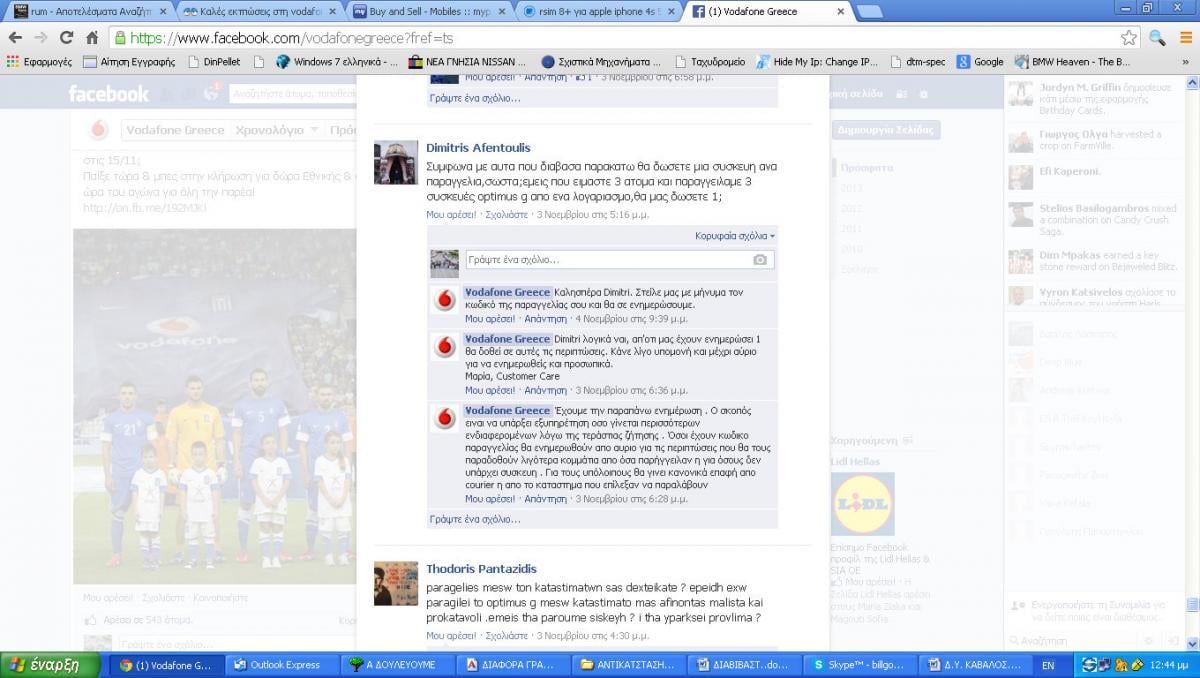Click the 3 Νοεμβρίου στις 5:16 μ.μ. timestamp

593,214
